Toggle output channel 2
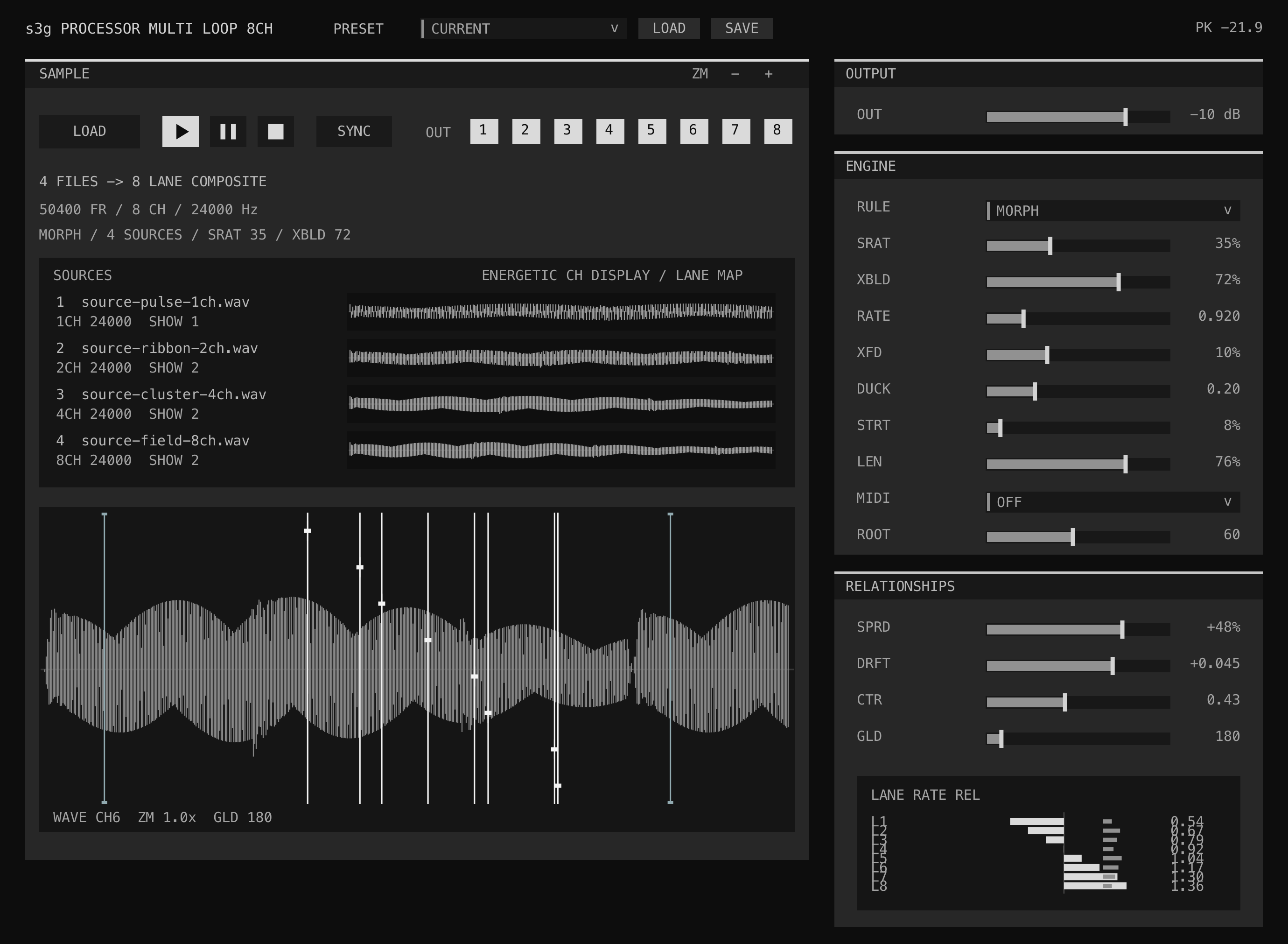 526,132
